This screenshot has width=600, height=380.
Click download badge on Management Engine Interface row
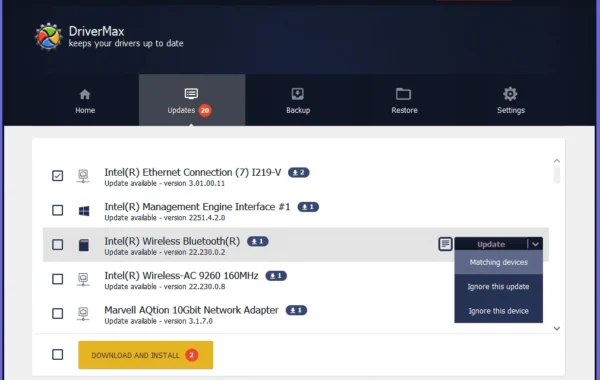pyautogui.click(x=308, y=207)
